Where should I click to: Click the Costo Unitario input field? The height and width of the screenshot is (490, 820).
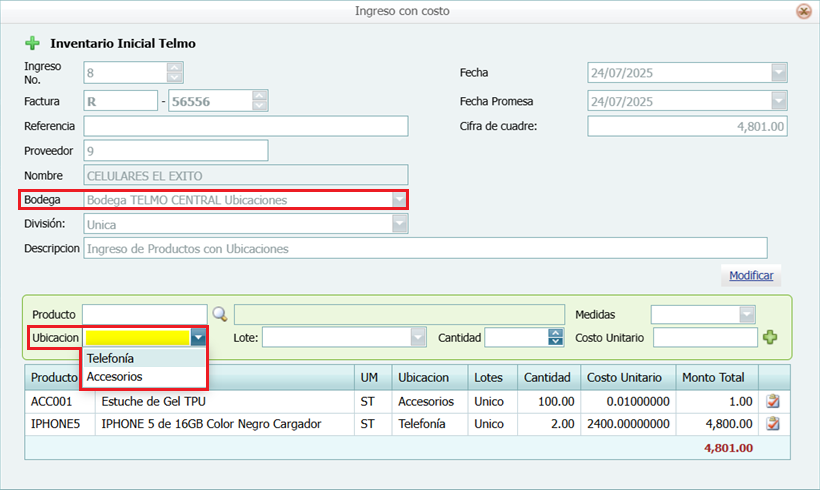tap(704, 338)
